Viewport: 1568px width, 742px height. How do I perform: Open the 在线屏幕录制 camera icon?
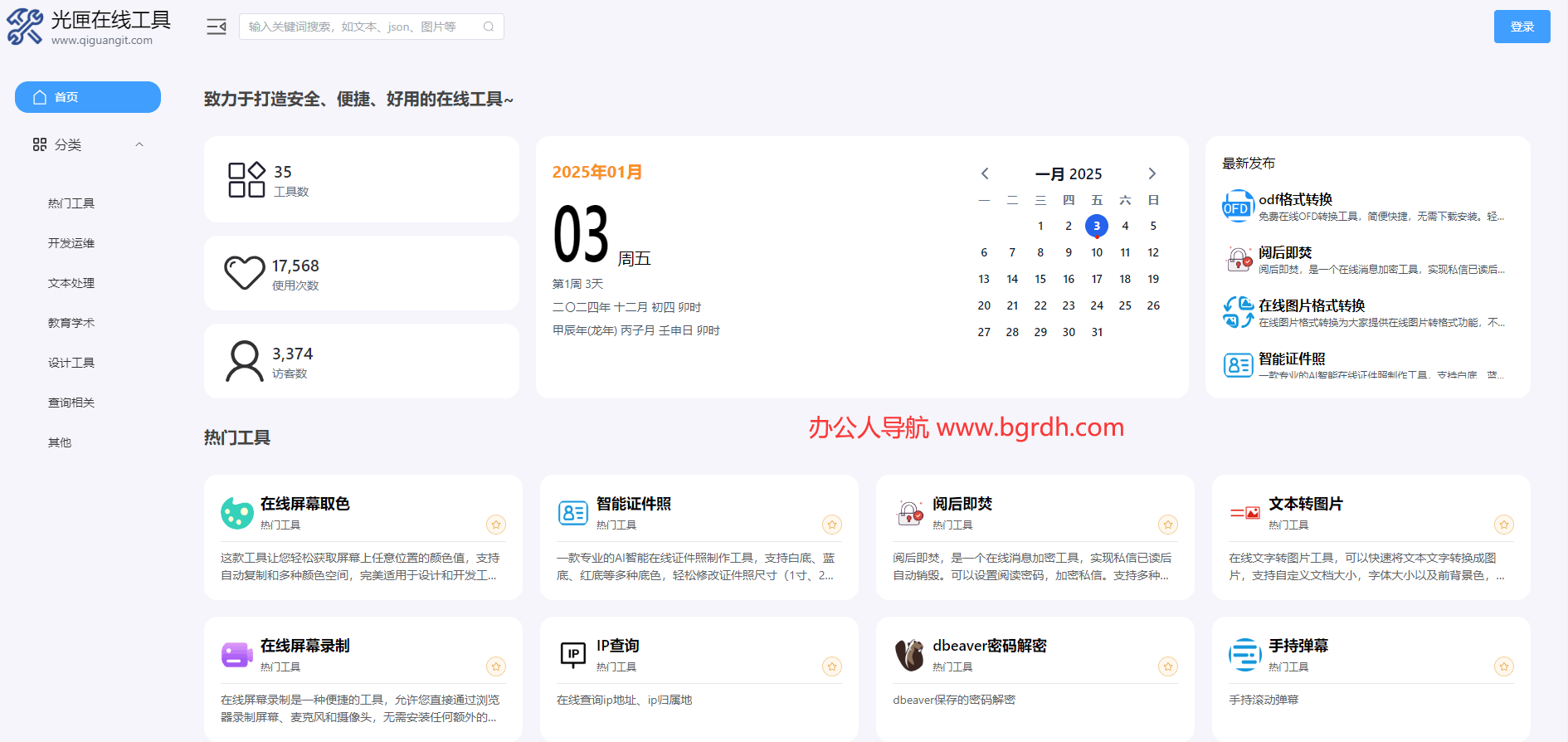click(237, 655)
